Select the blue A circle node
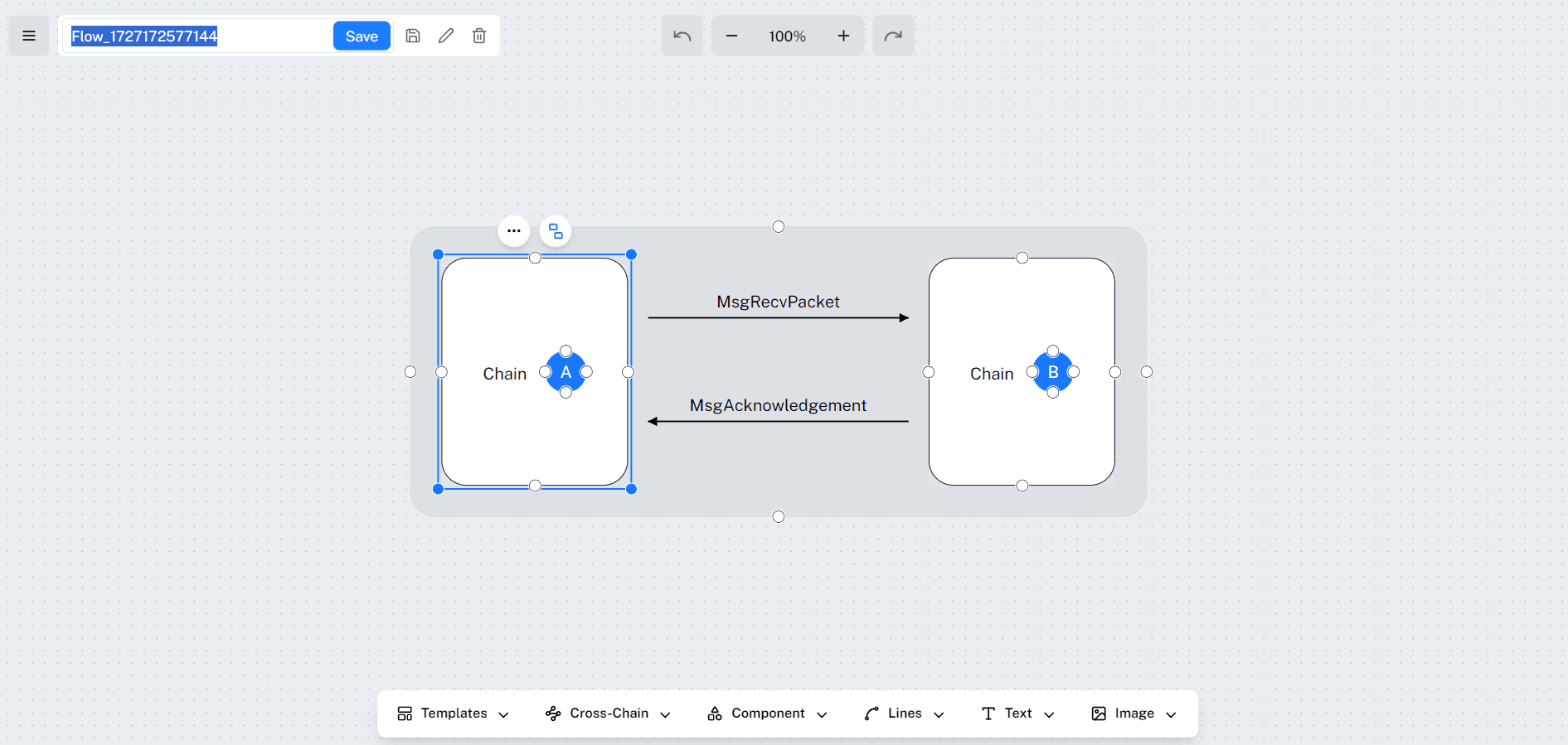This screenshot has width=1568, height=745. tap(566, 372)
